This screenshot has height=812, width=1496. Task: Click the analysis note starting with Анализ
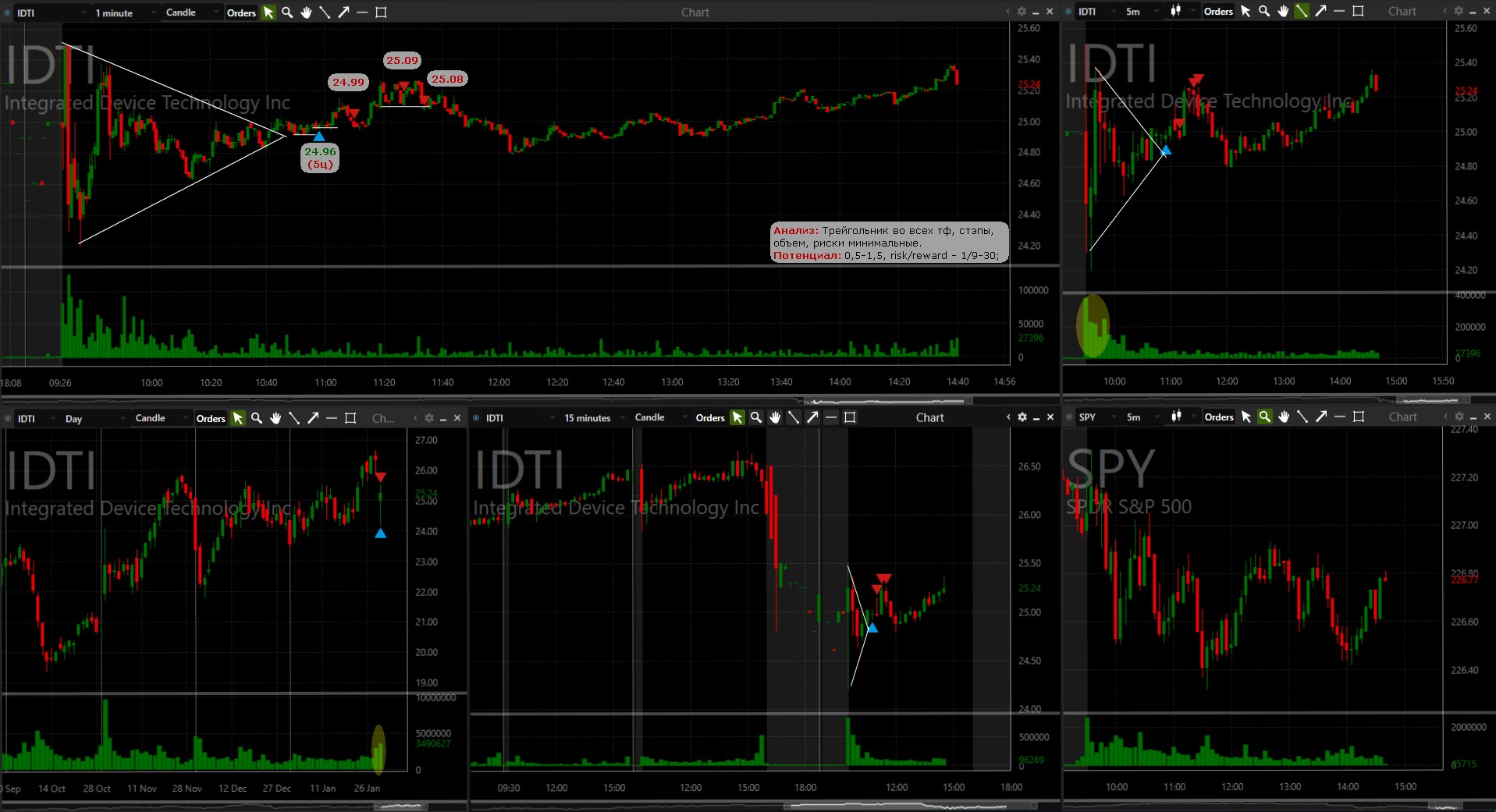pyautogui.click(x=889, y=243)
